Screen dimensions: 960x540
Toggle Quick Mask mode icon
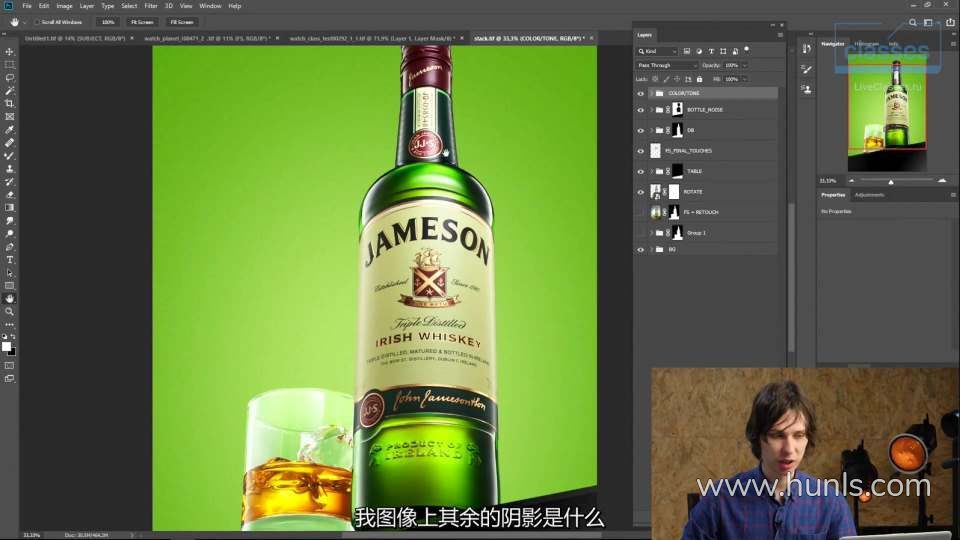[9, 366]
